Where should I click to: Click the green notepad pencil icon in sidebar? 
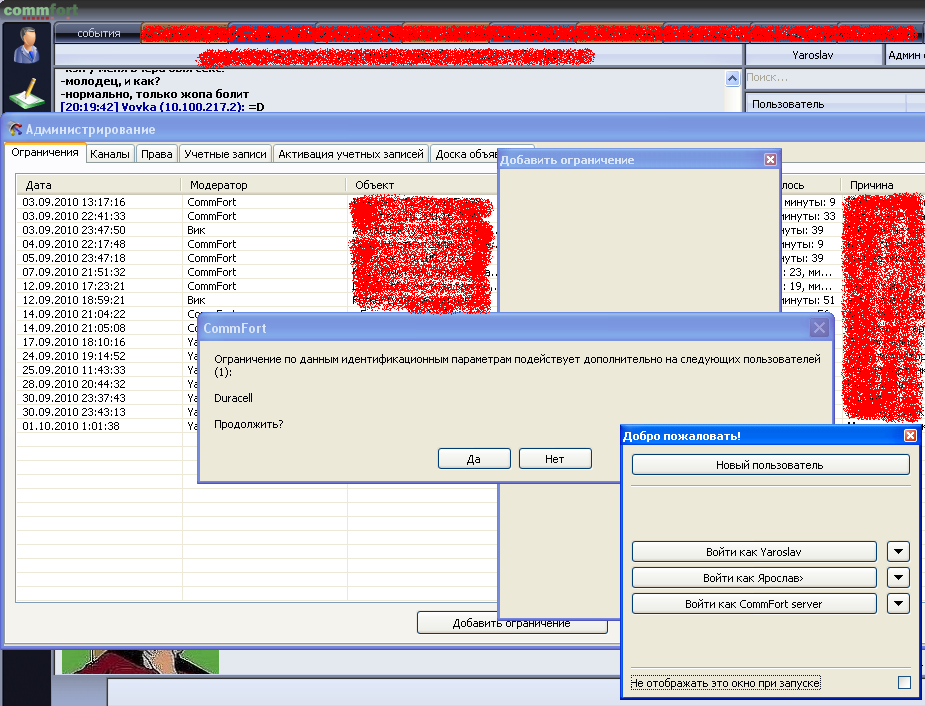[x=25, y=93]
